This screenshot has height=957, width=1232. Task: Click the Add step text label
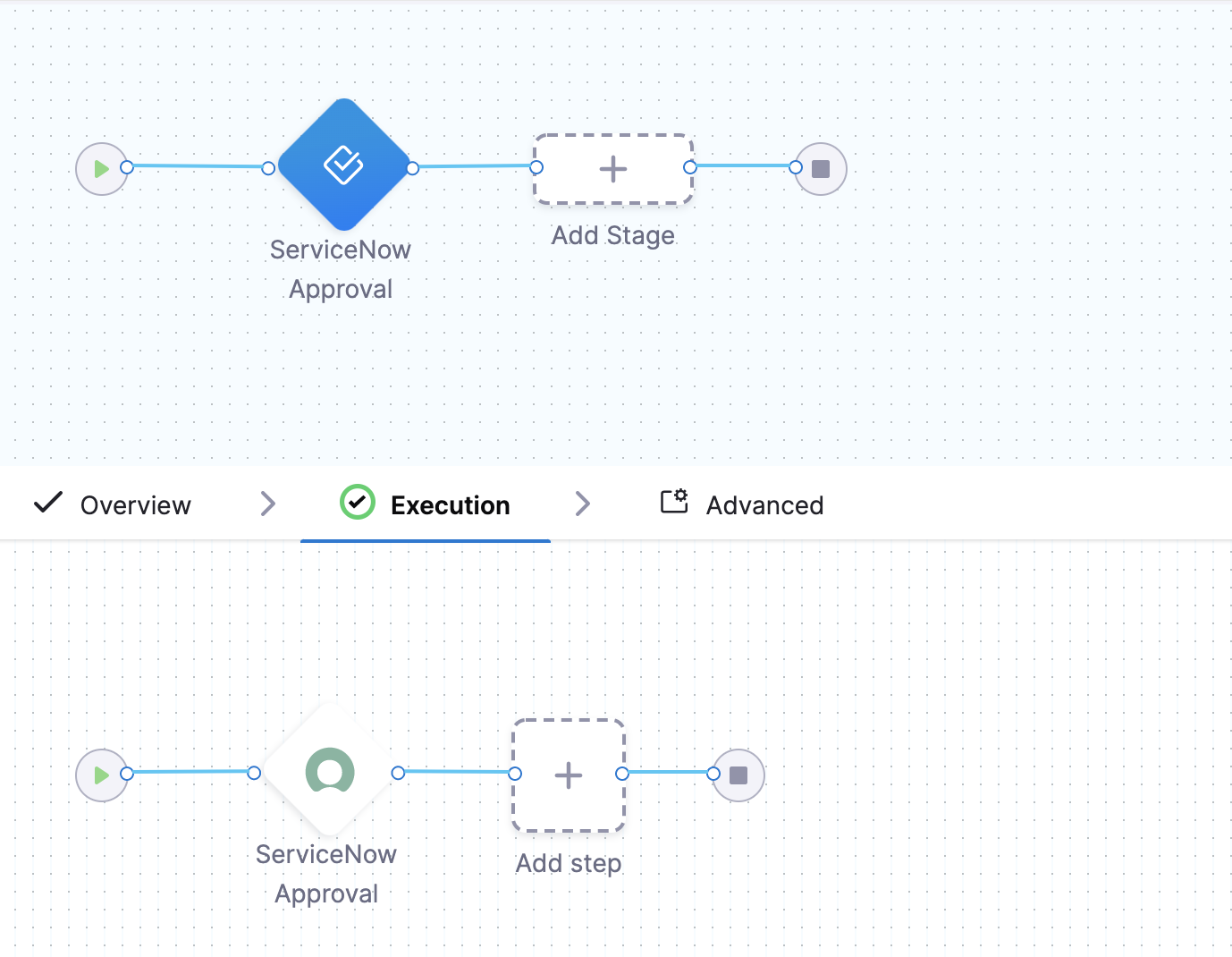569,863
